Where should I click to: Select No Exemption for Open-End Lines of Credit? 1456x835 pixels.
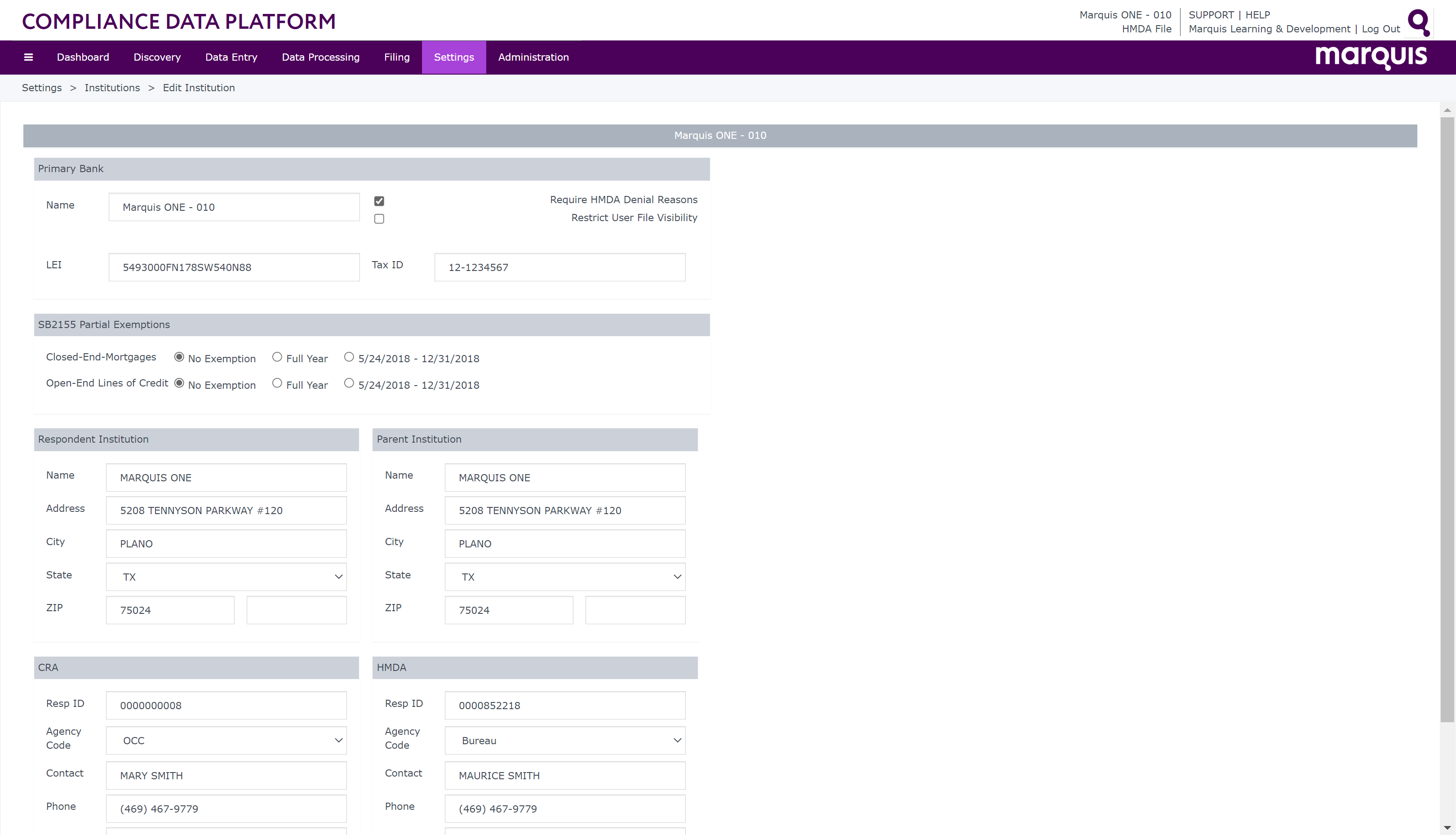pyautogui.click(x=179, y=383)
